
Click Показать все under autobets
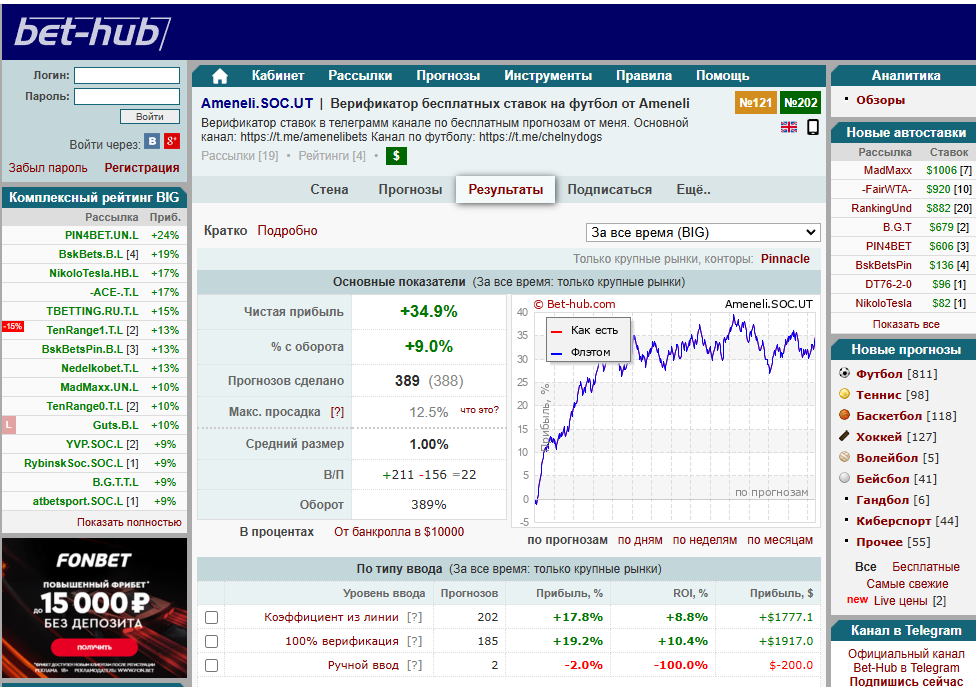pos(906,324)
